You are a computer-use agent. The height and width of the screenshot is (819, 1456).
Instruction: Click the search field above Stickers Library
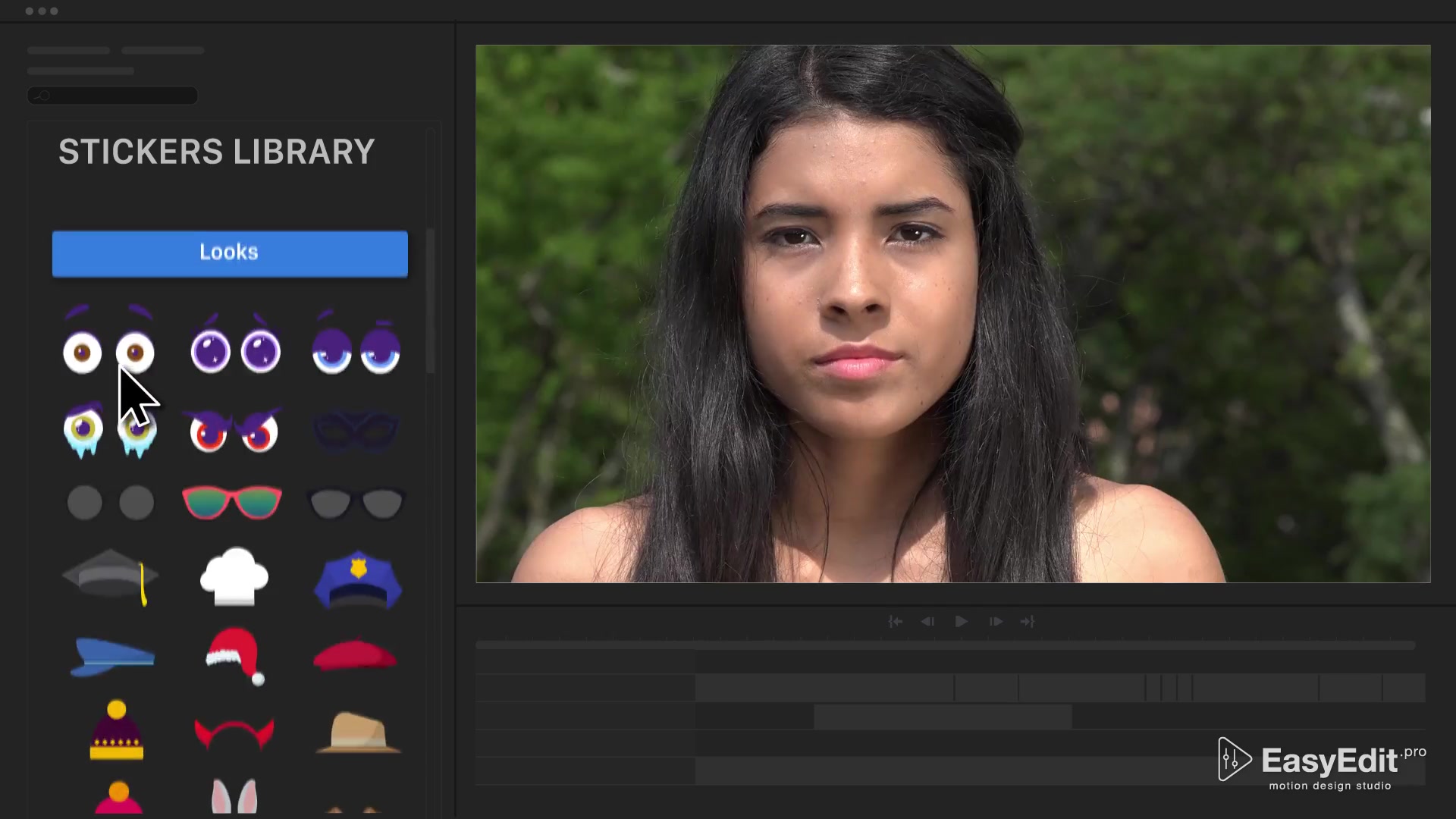click(x=112, y=96)
